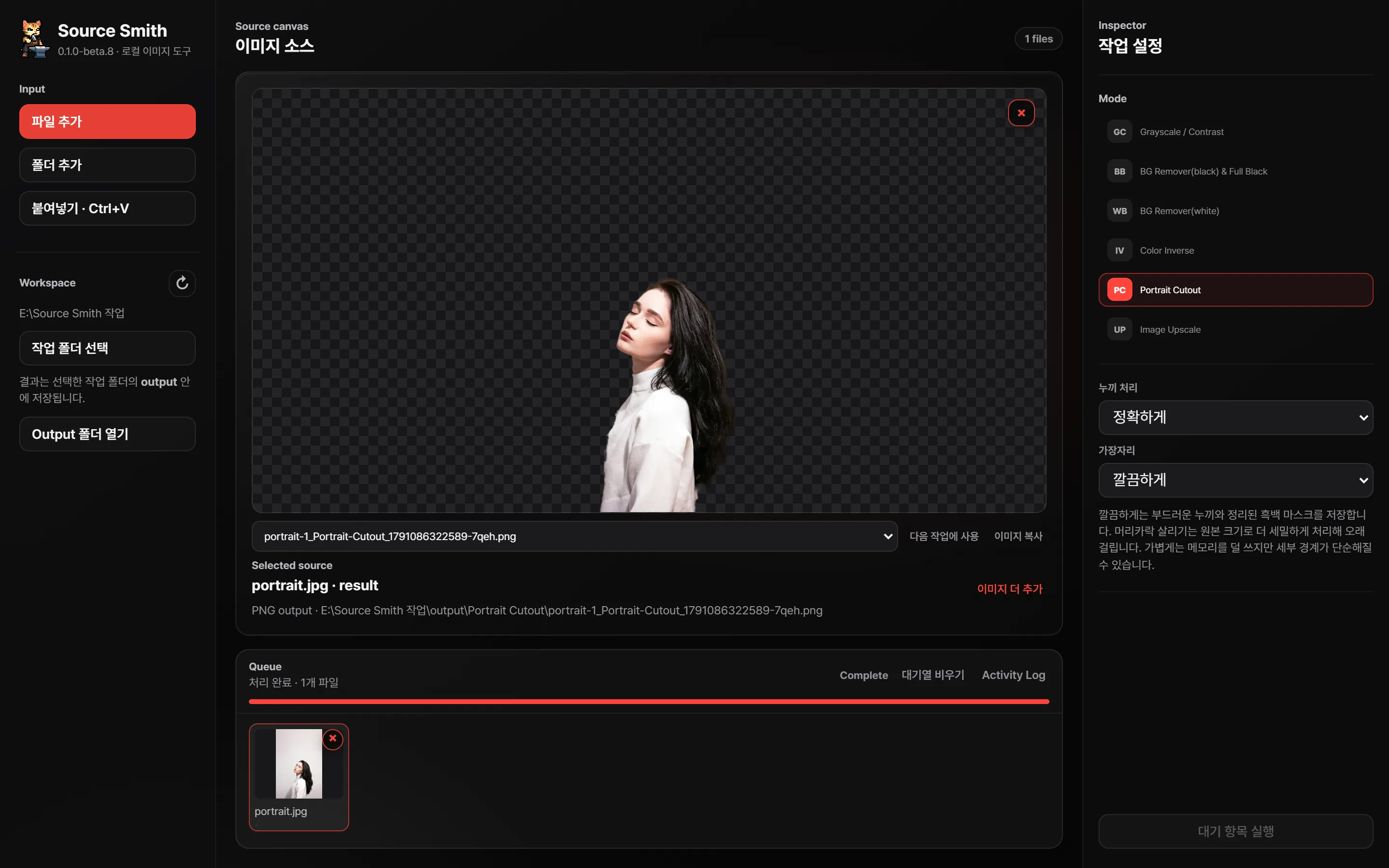Click the BB mode icon badge

[1119, 172]
